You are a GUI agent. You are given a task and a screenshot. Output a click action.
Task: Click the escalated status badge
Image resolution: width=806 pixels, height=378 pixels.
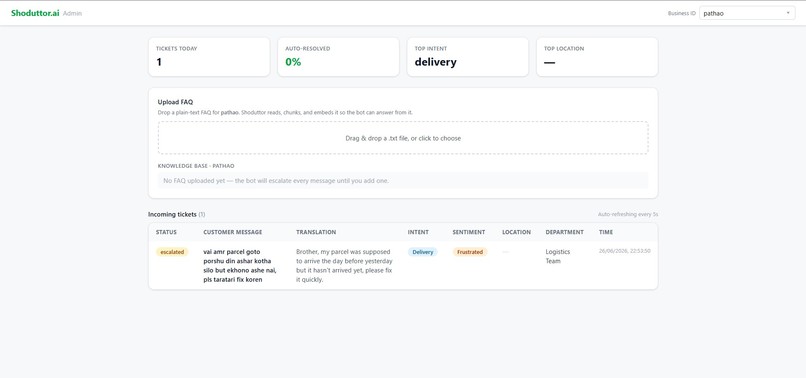point(172,252)
